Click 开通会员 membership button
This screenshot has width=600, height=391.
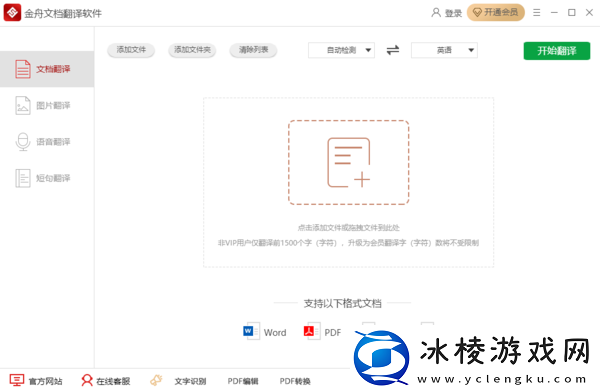(x=496, y=13)
